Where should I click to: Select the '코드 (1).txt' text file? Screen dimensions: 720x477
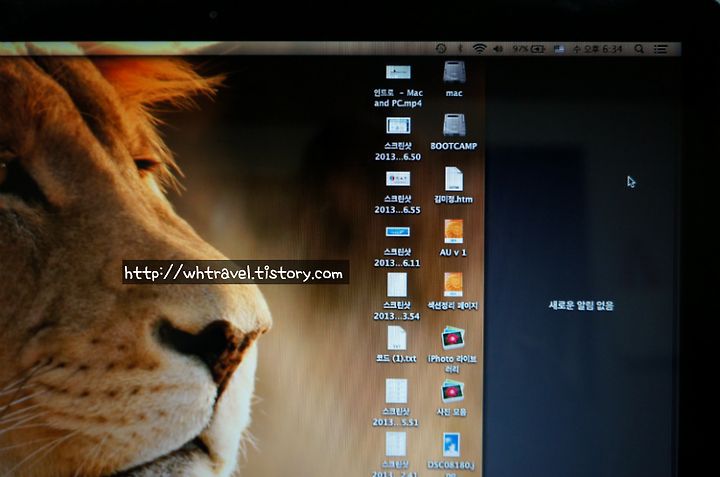coord(396,338)
